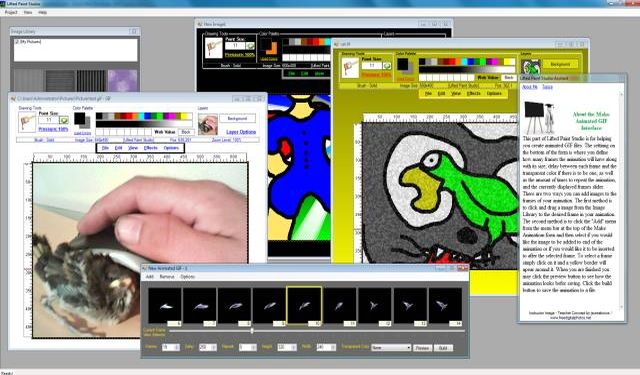Open Add menu in Animated GIF window
Screen dimensions: 640x375
point(150,277)
